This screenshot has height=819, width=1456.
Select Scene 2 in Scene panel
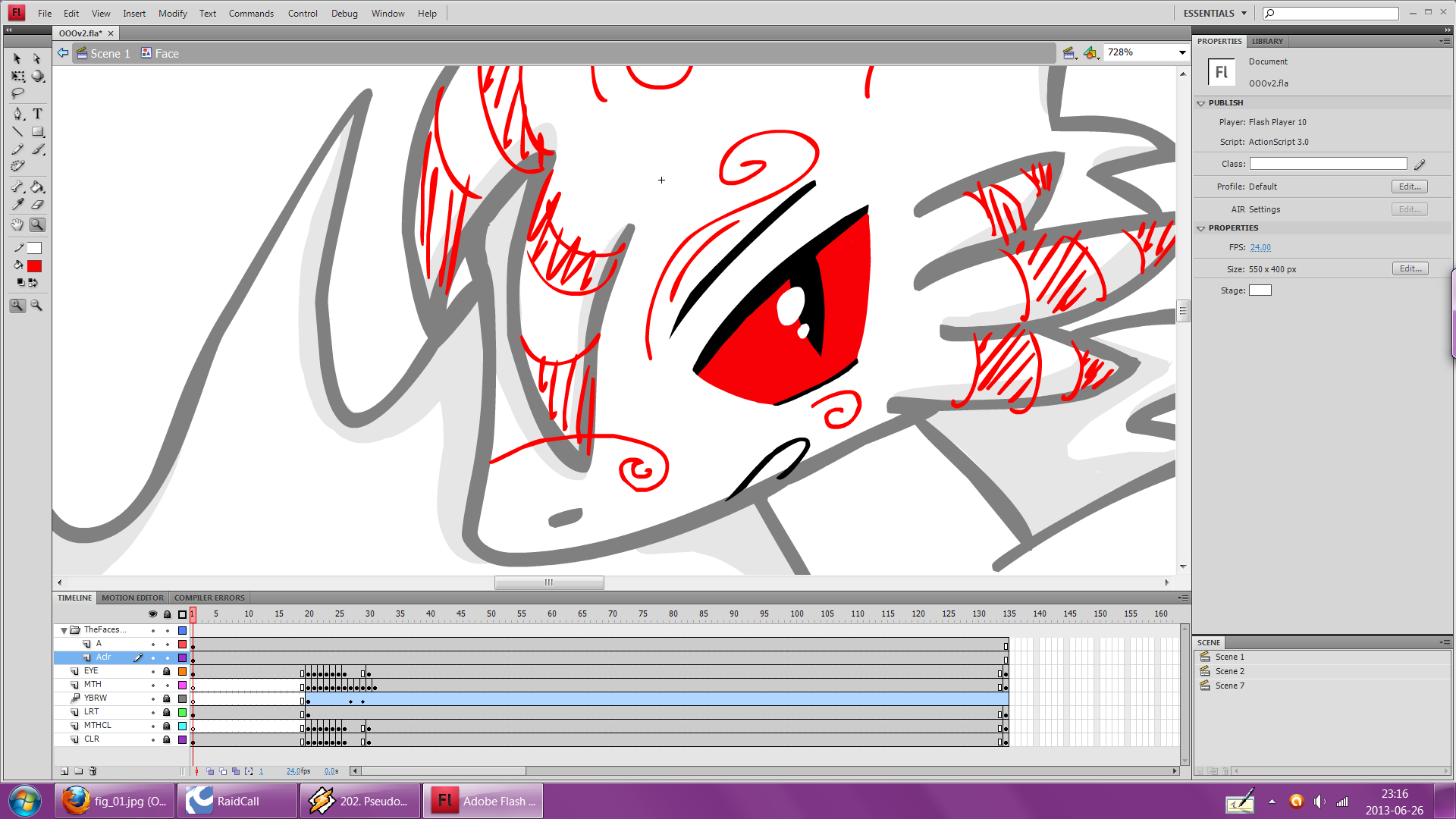point(1229,671)
